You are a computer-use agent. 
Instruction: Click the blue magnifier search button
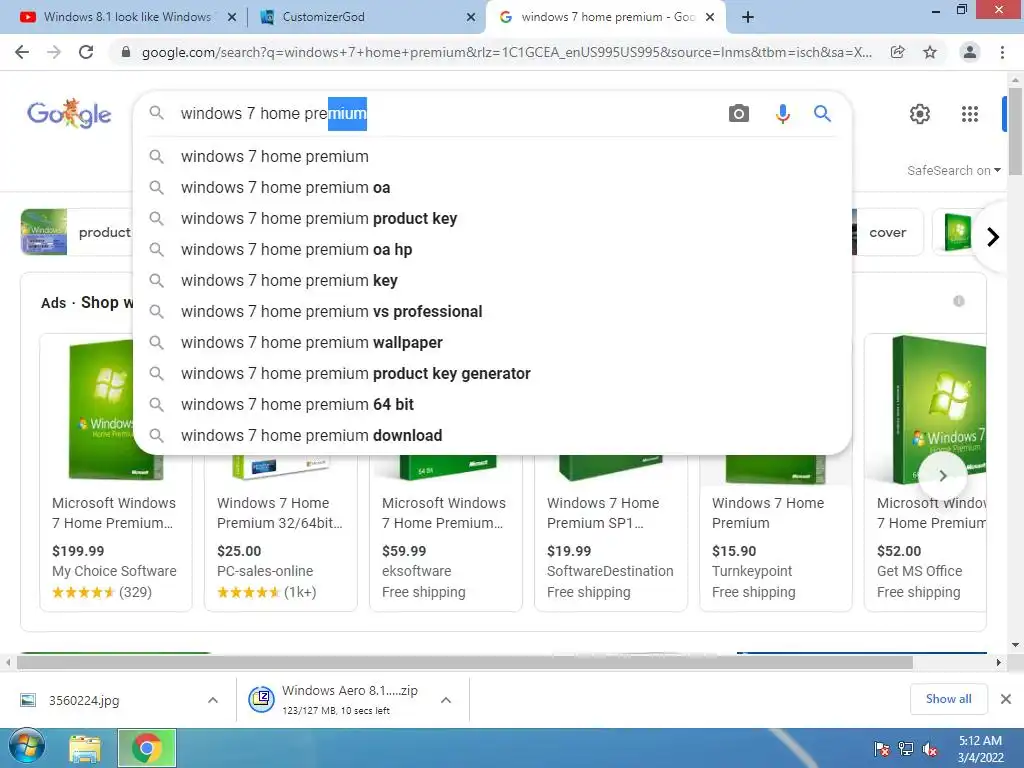pos(822,114)
